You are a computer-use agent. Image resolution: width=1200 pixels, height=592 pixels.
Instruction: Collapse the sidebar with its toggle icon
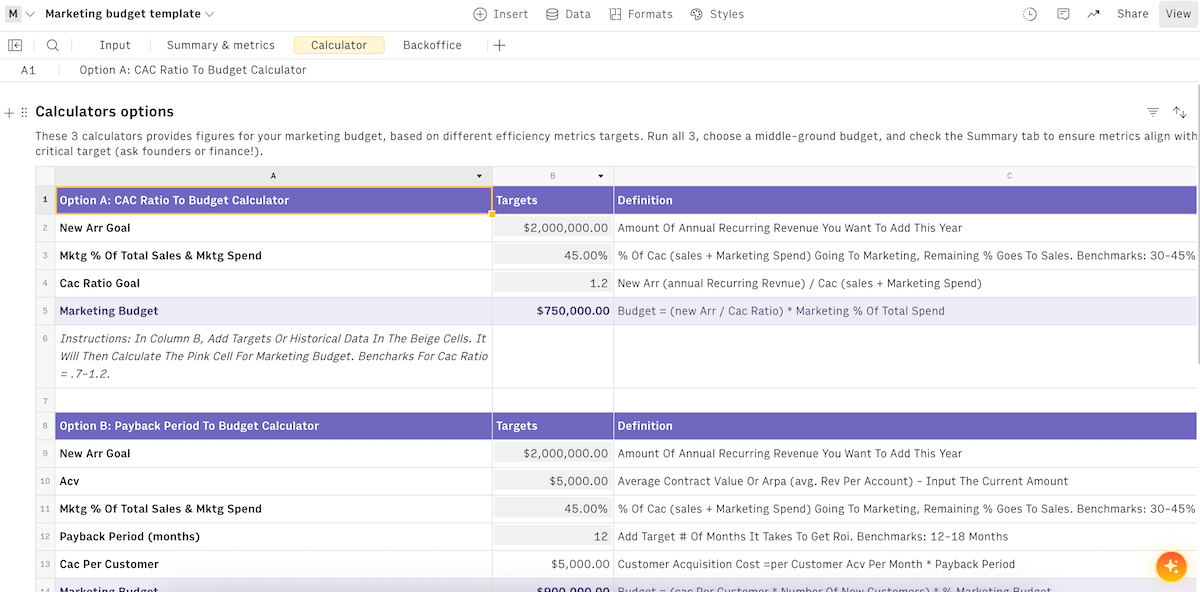pyautogui.click(x=15, y=45)
